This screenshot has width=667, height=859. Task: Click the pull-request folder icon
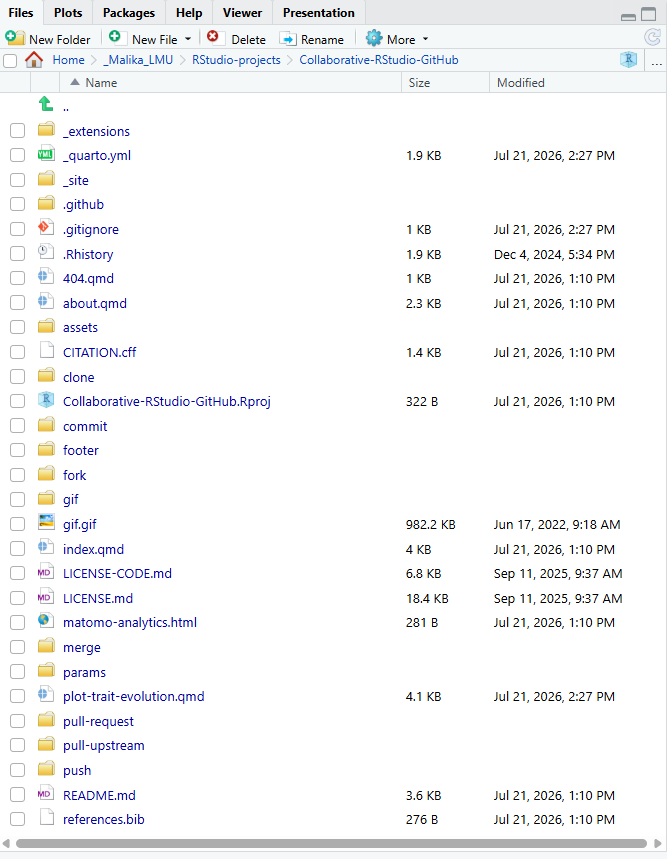[x=47, y=719]
